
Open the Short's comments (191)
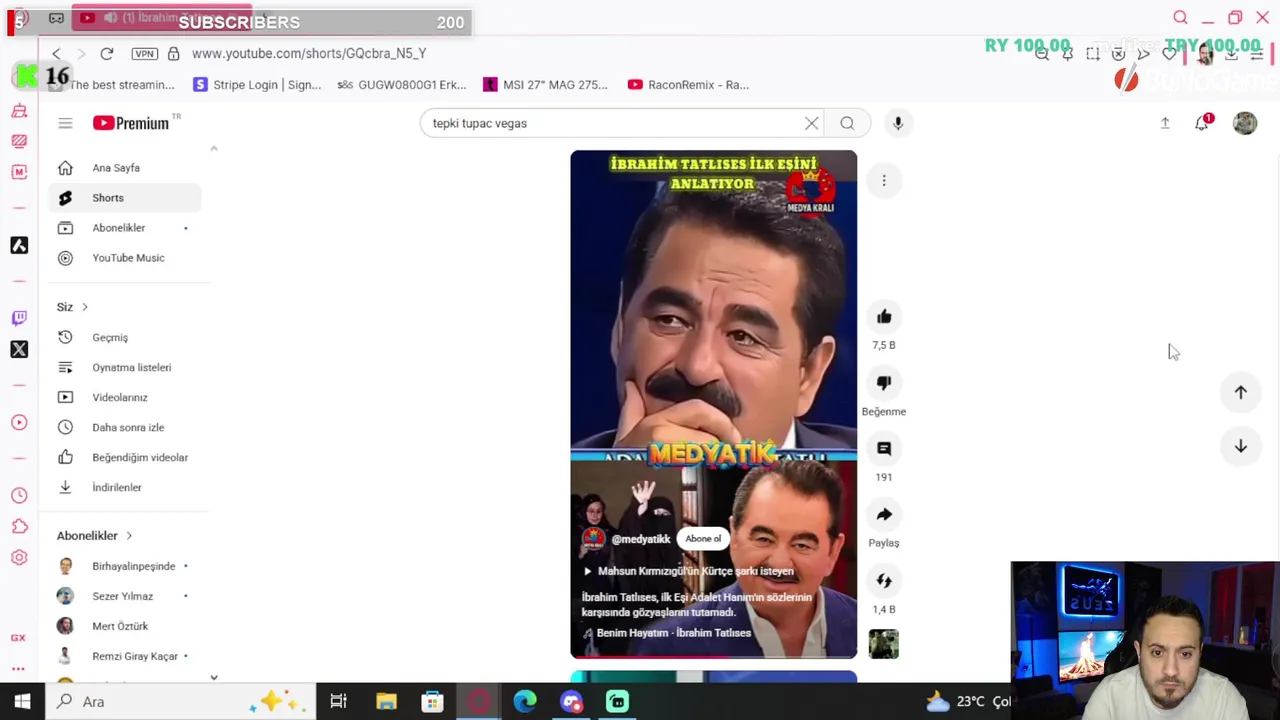coord(884,449)
